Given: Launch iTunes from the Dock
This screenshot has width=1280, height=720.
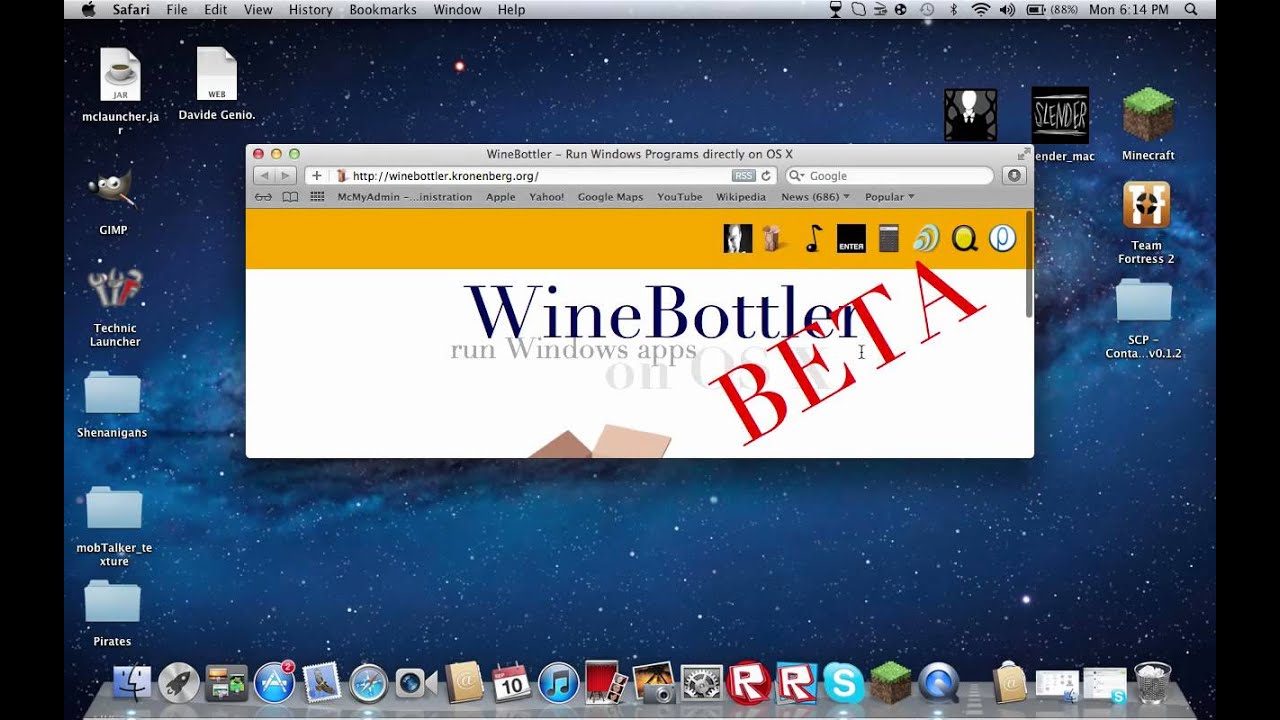Looking at the screenshot, I should [558, 683].
